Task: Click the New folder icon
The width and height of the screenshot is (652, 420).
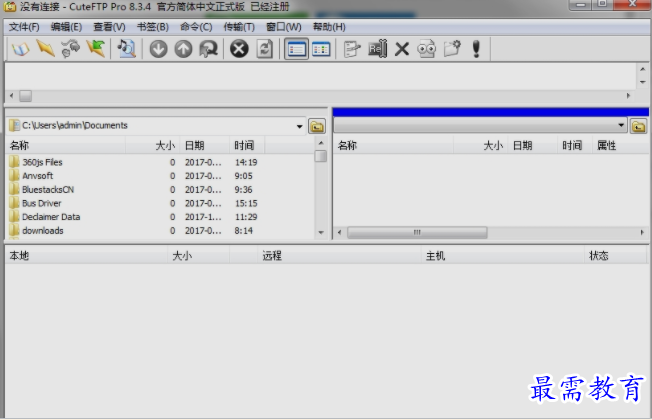Action: [452, 49]
